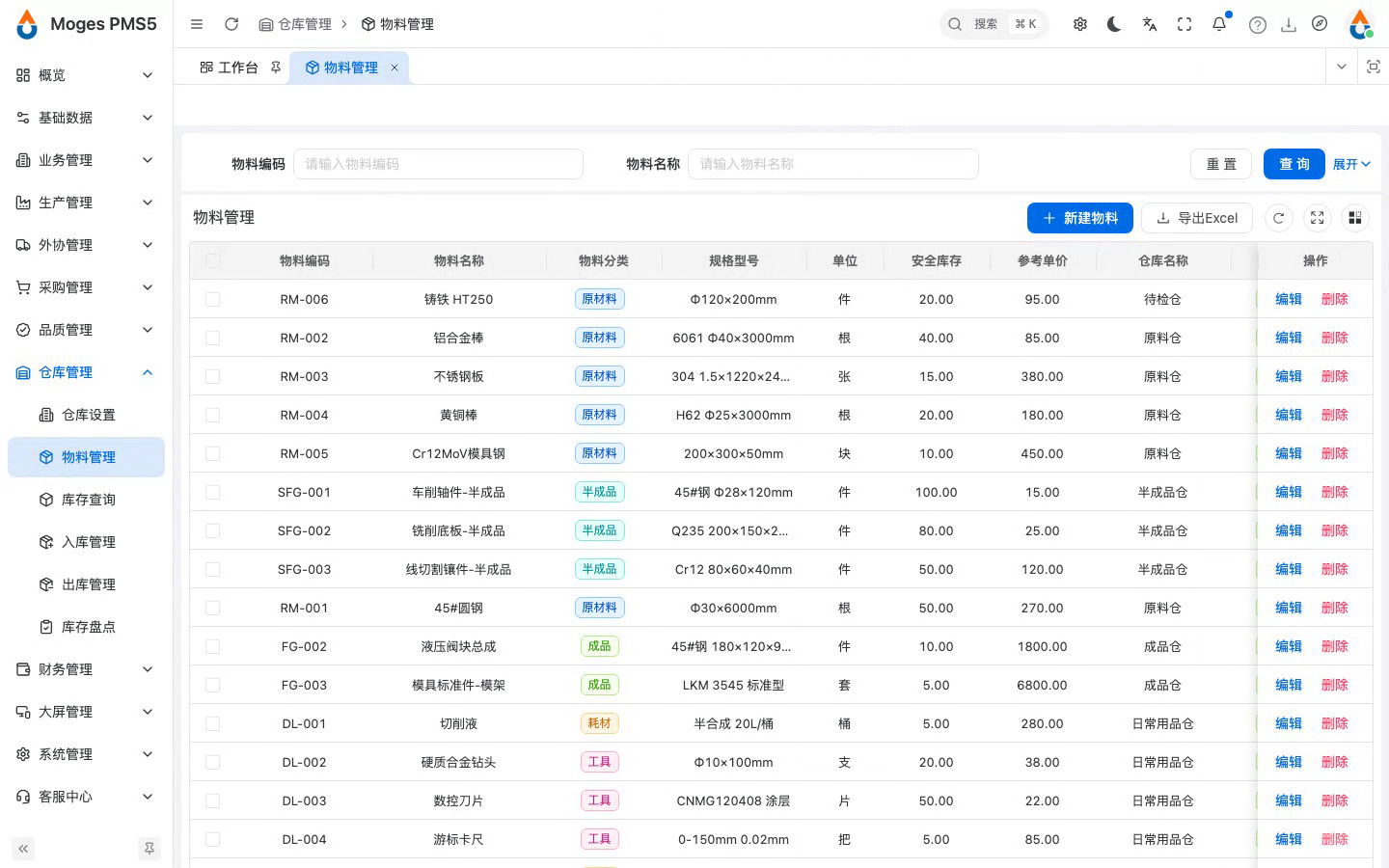Click the page refresh icon in header
This screenshot has height=868, width=1389.
231,24
